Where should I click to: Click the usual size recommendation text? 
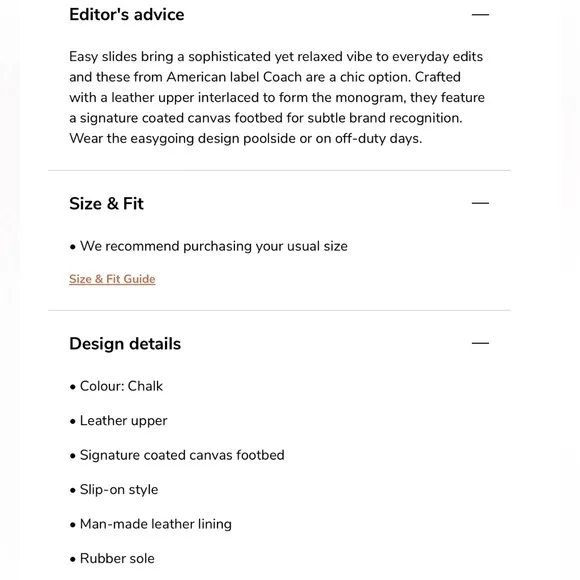(209, 246)
